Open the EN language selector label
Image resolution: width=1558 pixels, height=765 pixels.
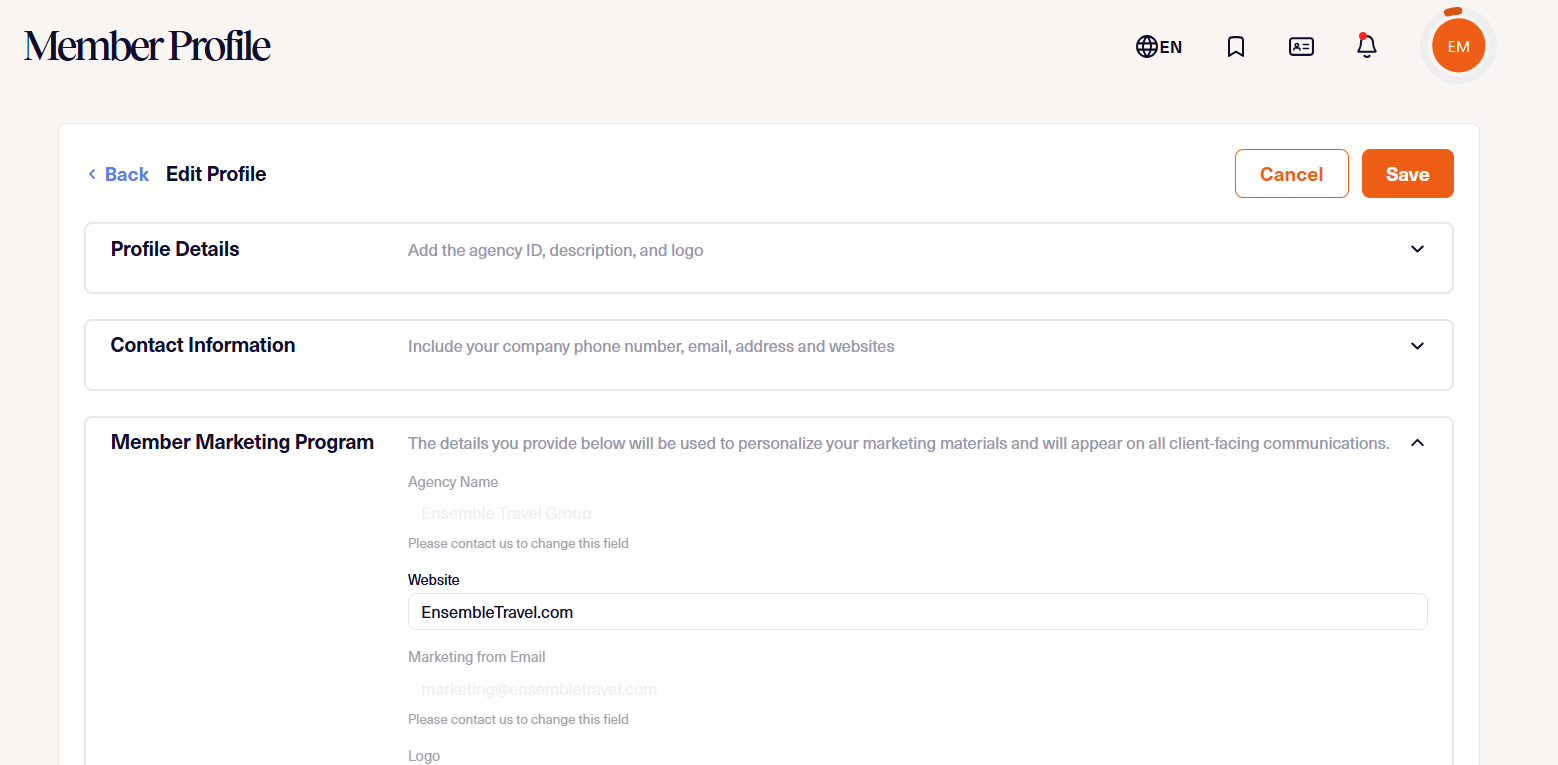tap(1171, 47)
